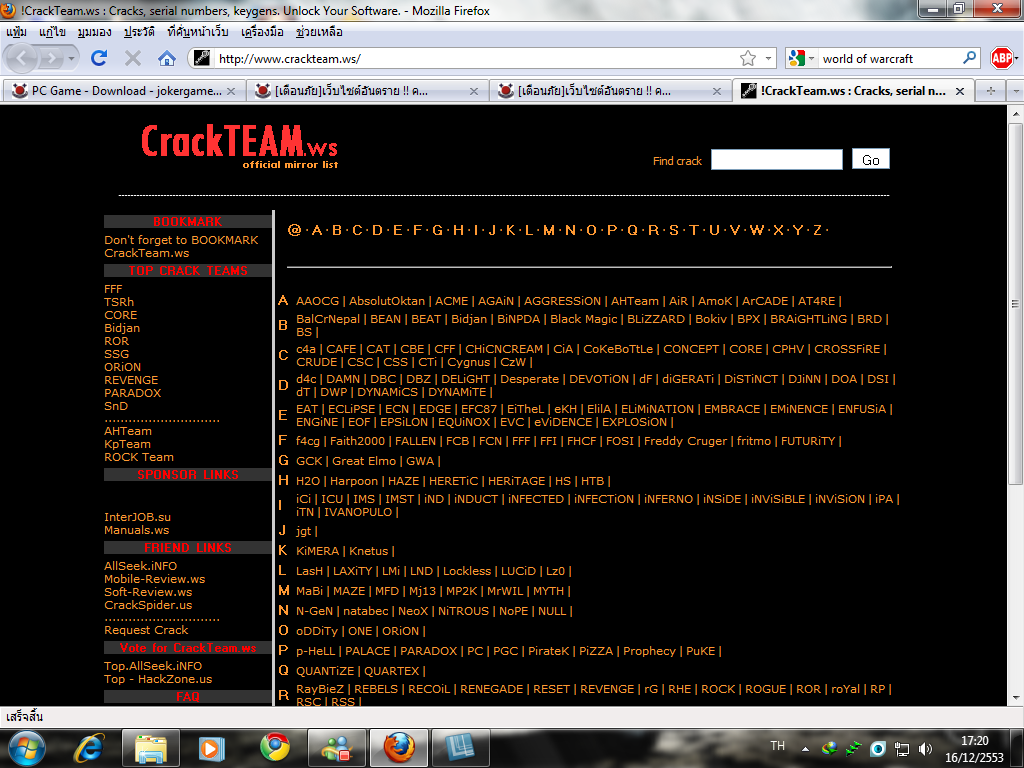Screen dimensions: 1024x768
Task: Click the Find crack input field
Action: pyautogui.click(x=776, y=159)
